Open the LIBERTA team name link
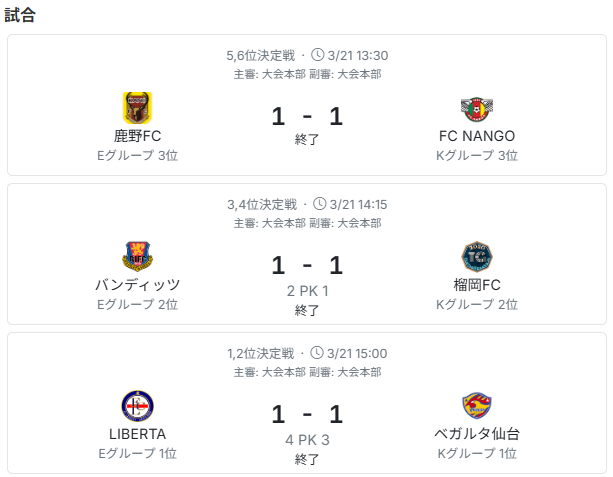Viewport: 613px width, 477px height. [137, 434]
